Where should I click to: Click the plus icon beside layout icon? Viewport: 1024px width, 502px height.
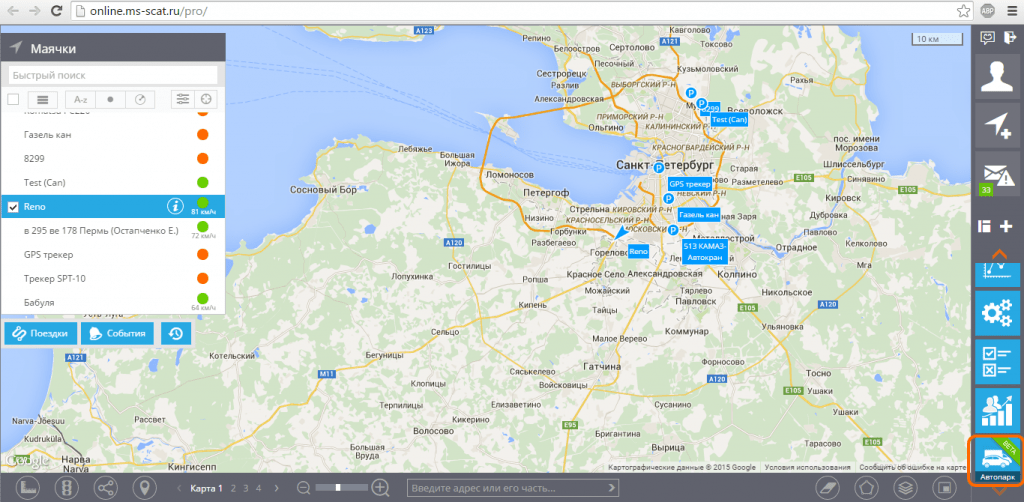[1006, 227]
